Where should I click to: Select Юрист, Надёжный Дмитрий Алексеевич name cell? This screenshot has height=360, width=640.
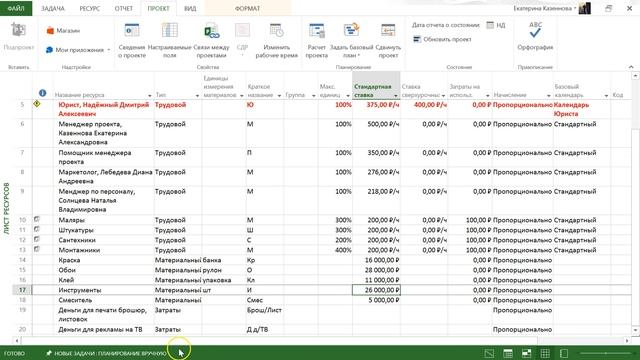pos(104,109)
